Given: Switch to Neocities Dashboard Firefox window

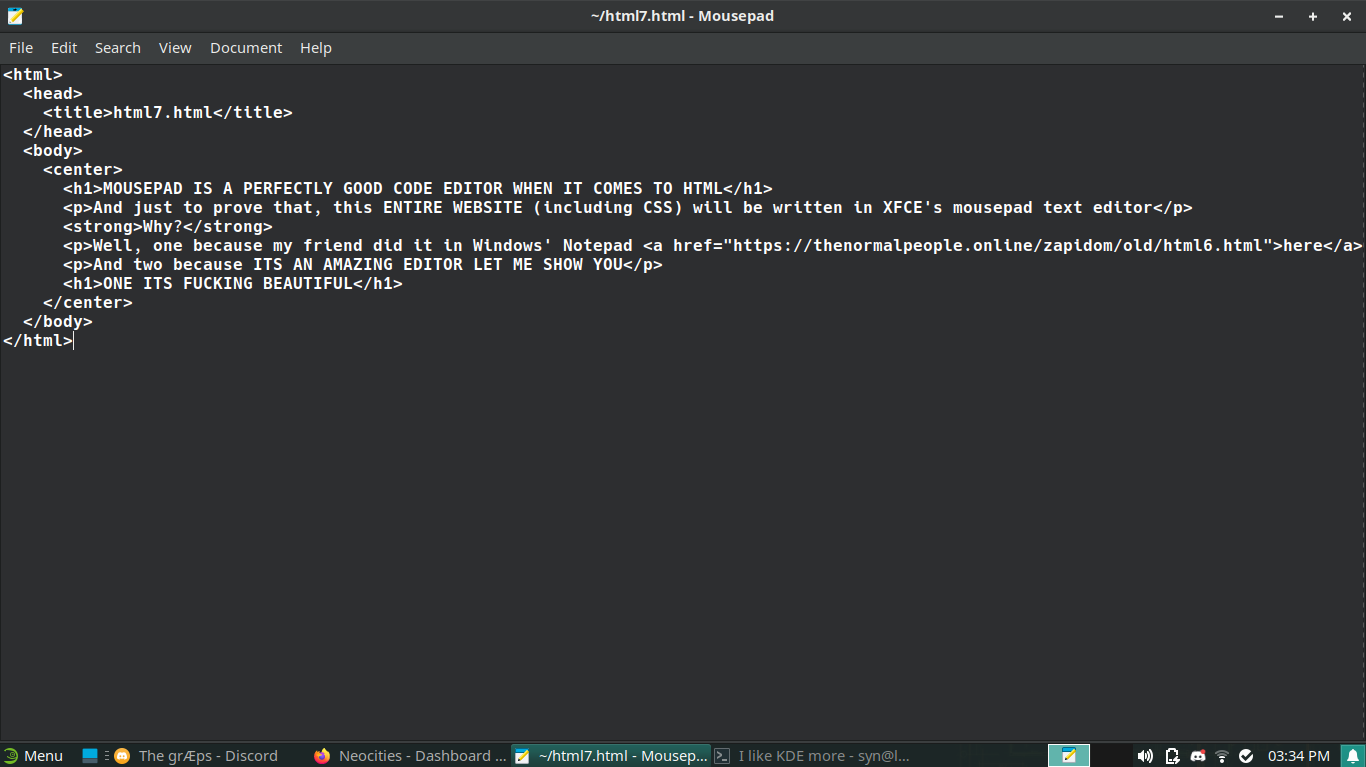Looking at the screenshot, I should pyautogui.click(x=410, y=756).
